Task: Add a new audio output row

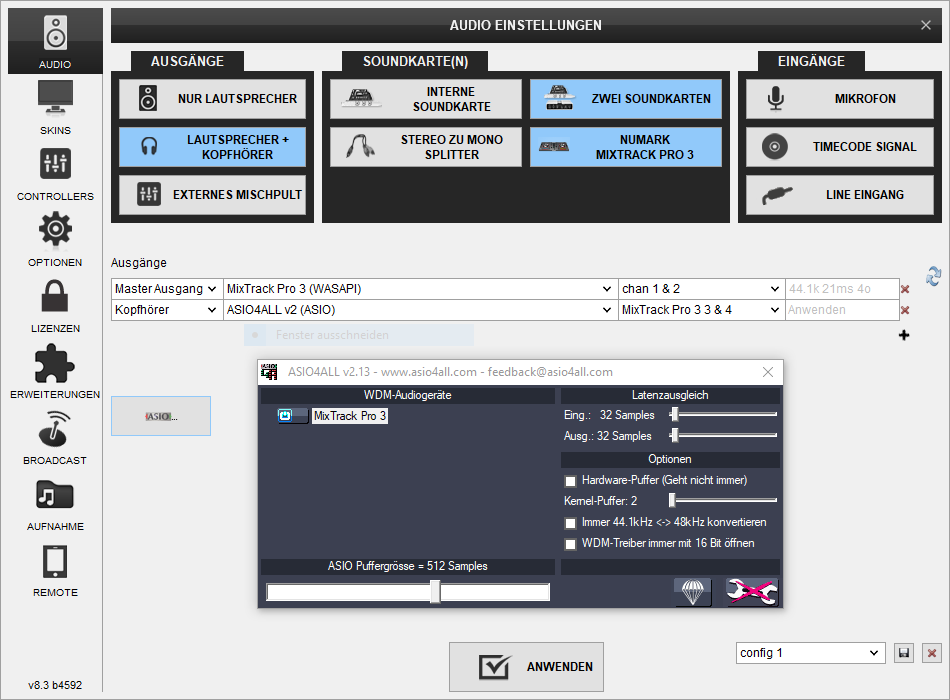Action: 904,335
